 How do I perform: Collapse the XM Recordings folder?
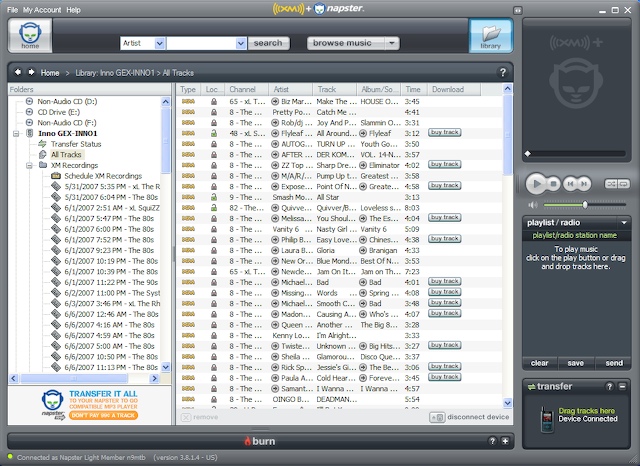[29, 165]
